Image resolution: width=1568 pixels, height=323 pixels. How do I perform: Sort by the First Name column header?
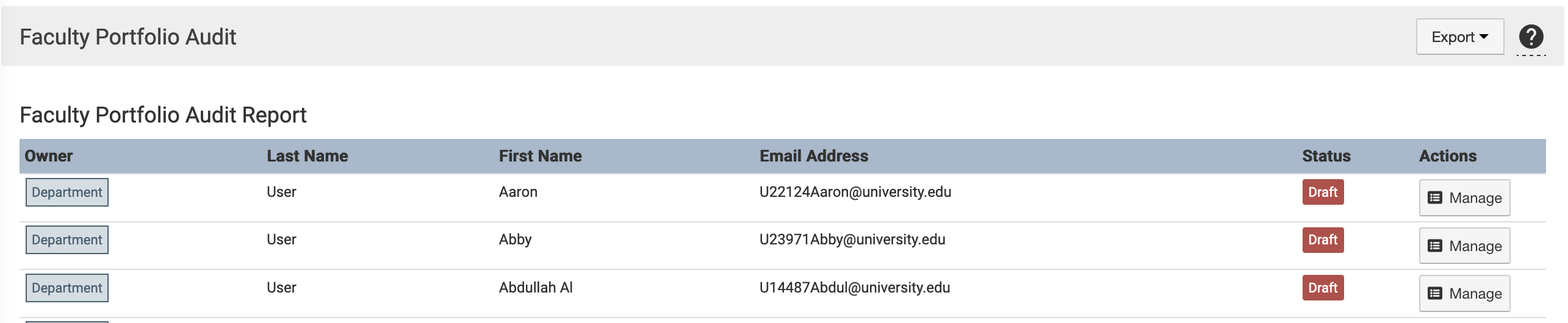click(540, 157)
